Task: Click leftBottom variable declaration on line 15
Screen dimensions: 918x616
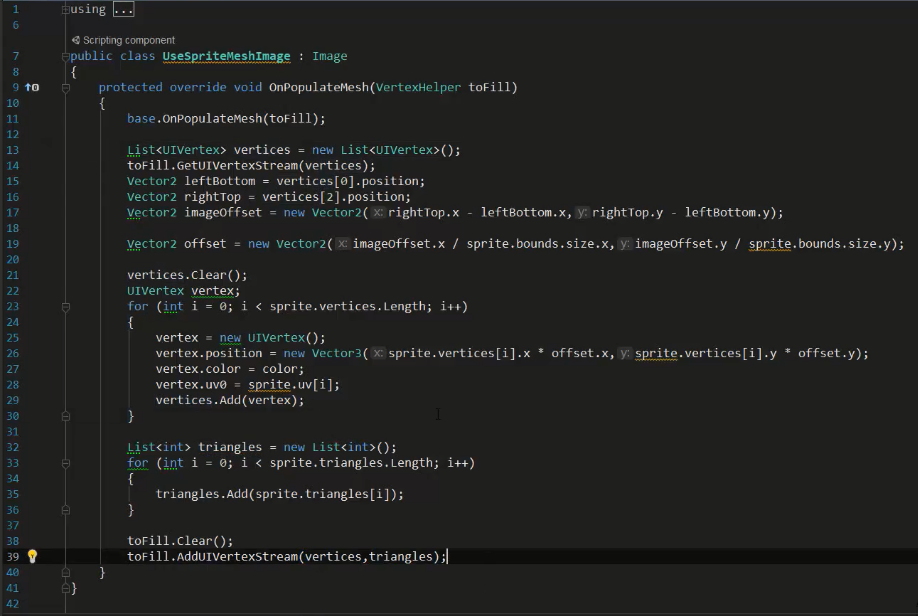Action: pos(220,181)
